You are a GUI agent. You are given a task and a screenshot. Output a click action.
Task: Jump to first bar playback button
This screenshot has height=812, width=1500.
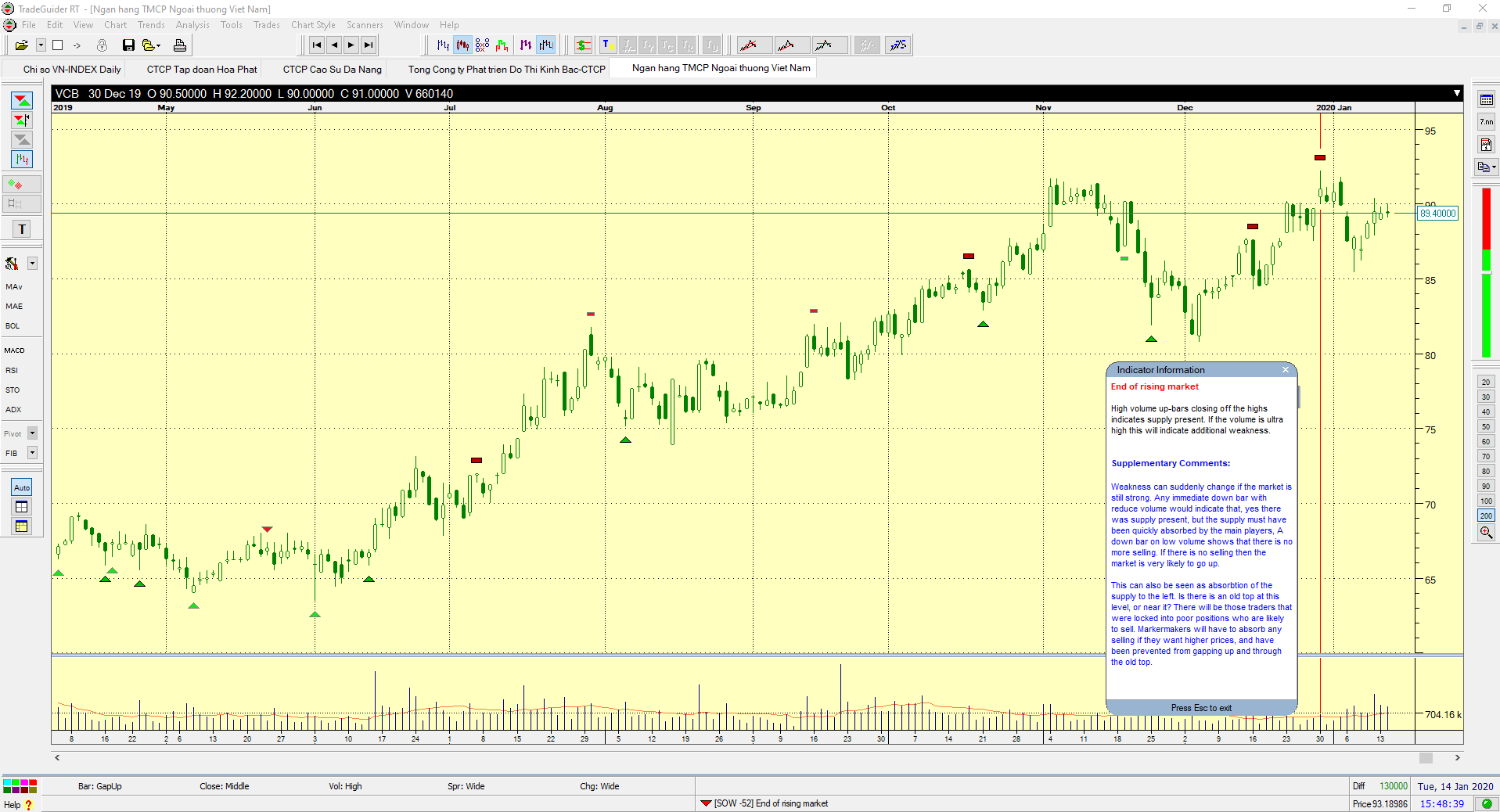(316, 45)
